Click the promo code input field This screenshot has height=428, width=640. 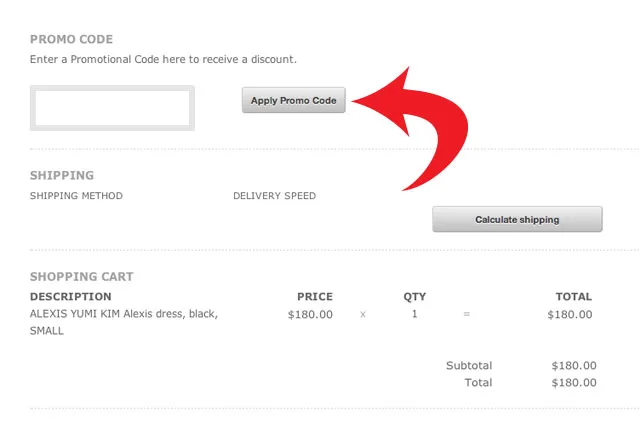[112, 108]
